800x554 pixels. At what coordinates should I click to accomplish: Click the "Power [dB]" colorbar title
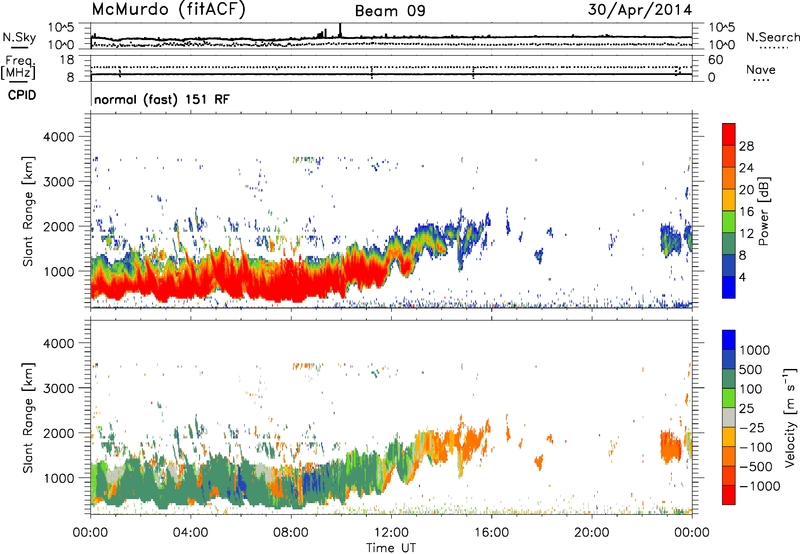tap(763, 211)
